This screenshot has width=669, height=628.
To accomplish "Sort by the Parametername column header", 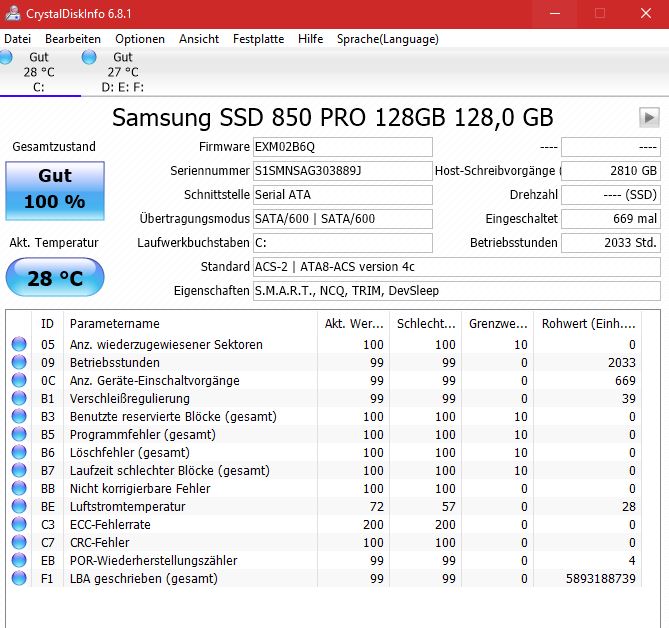I will click(x=190, y=323).
